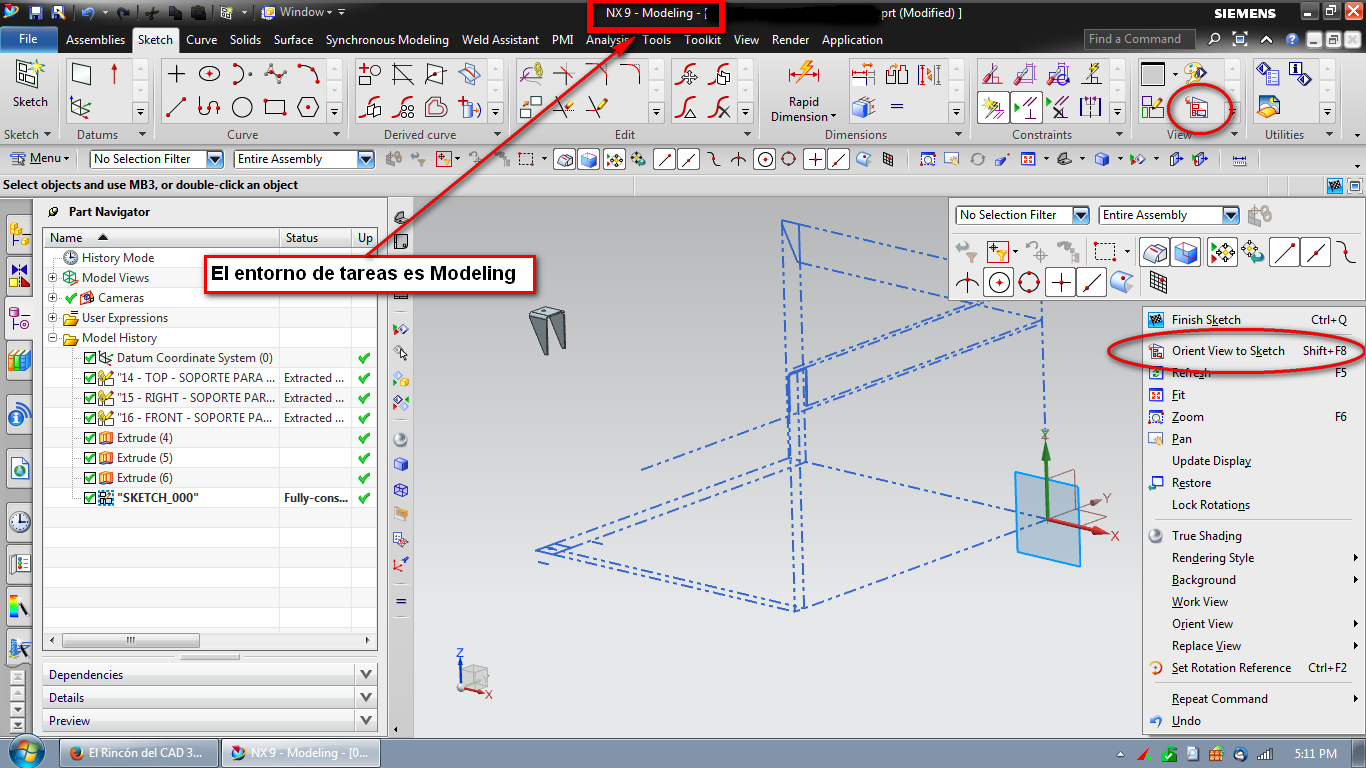The image size is (1366, 768).
Task: Open the File menu
Action: click(x=28, y=40)
